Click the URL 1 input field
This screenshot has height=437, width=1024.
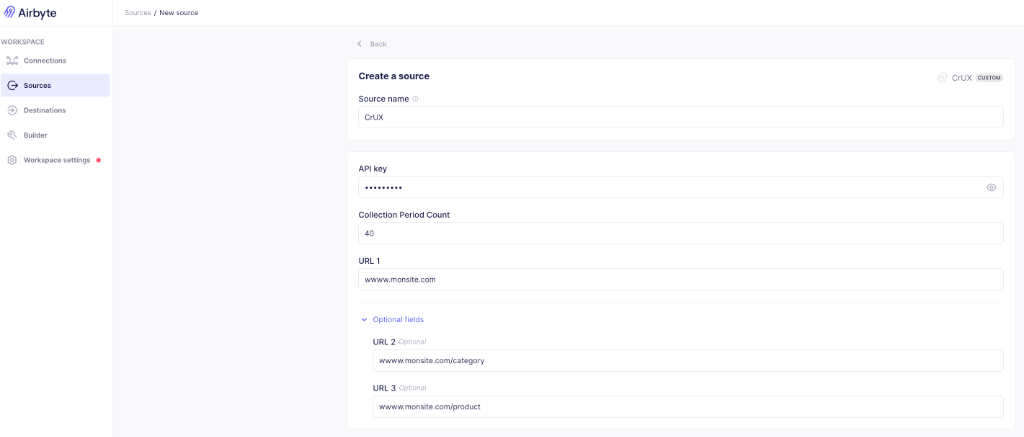pos(680,280)
